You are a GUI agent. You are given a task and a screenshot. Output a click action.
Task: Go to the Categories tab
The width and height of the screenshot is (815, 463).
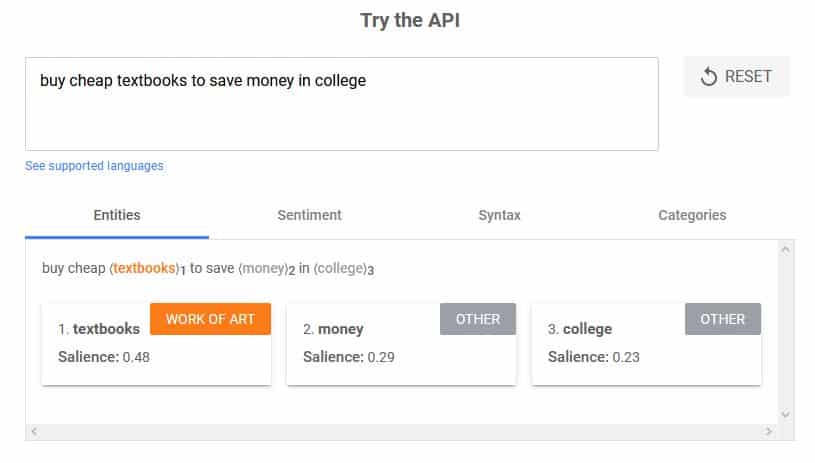coord(692,215)
